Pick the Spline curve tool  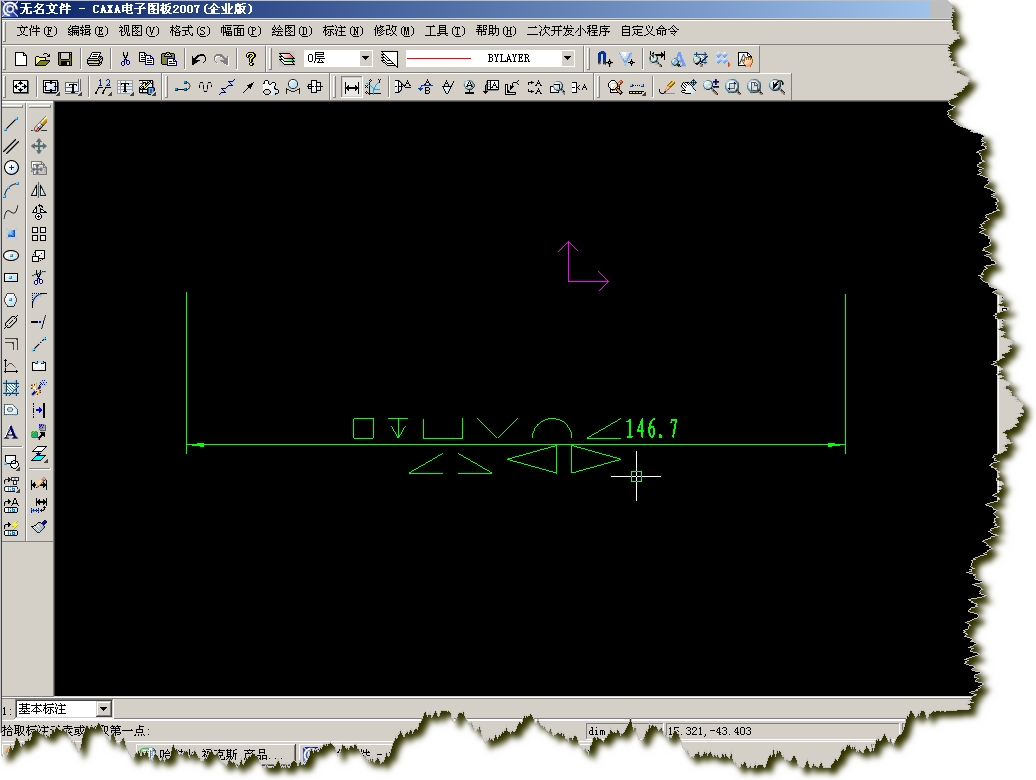(x=11, y=212)
